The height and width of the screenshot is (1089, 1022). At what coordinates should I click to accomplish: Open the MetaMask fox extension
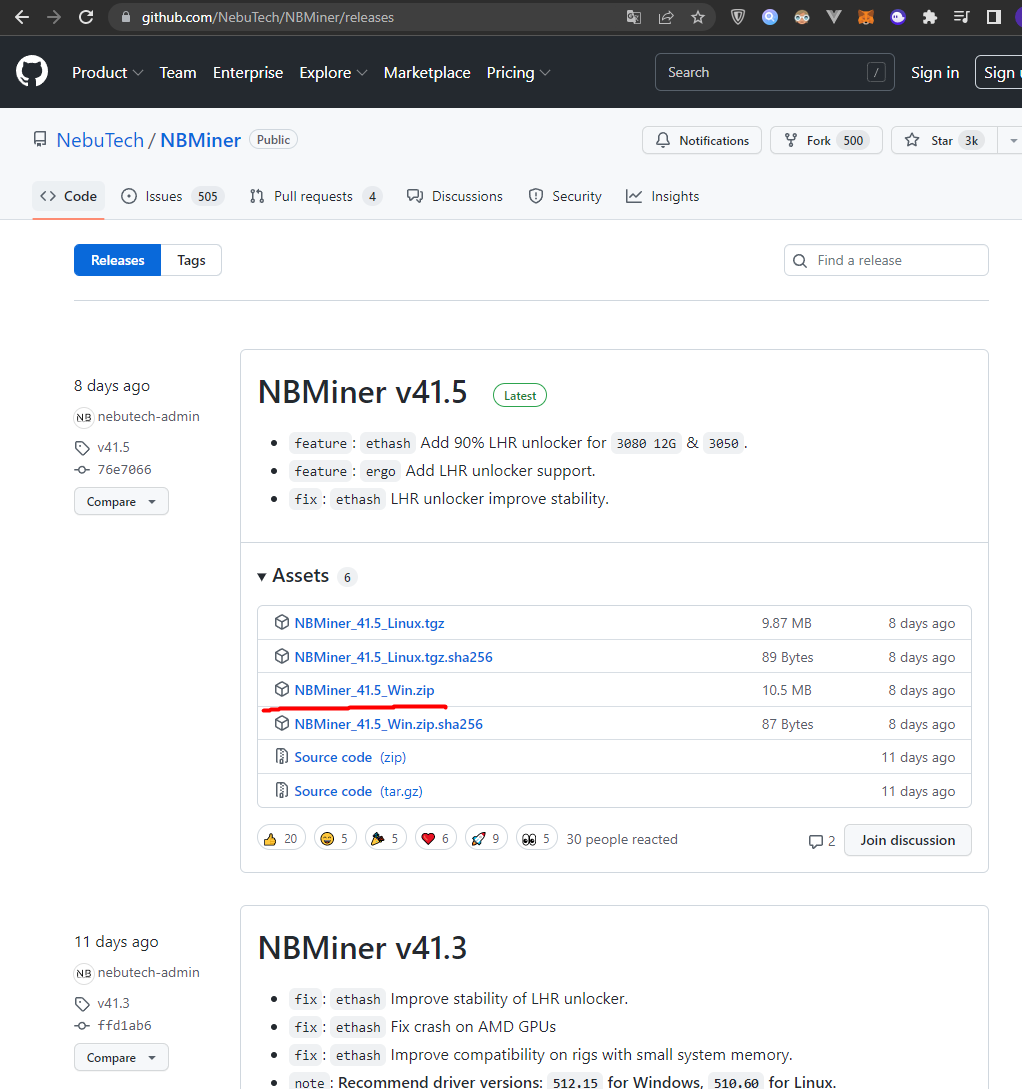point(865,17)
